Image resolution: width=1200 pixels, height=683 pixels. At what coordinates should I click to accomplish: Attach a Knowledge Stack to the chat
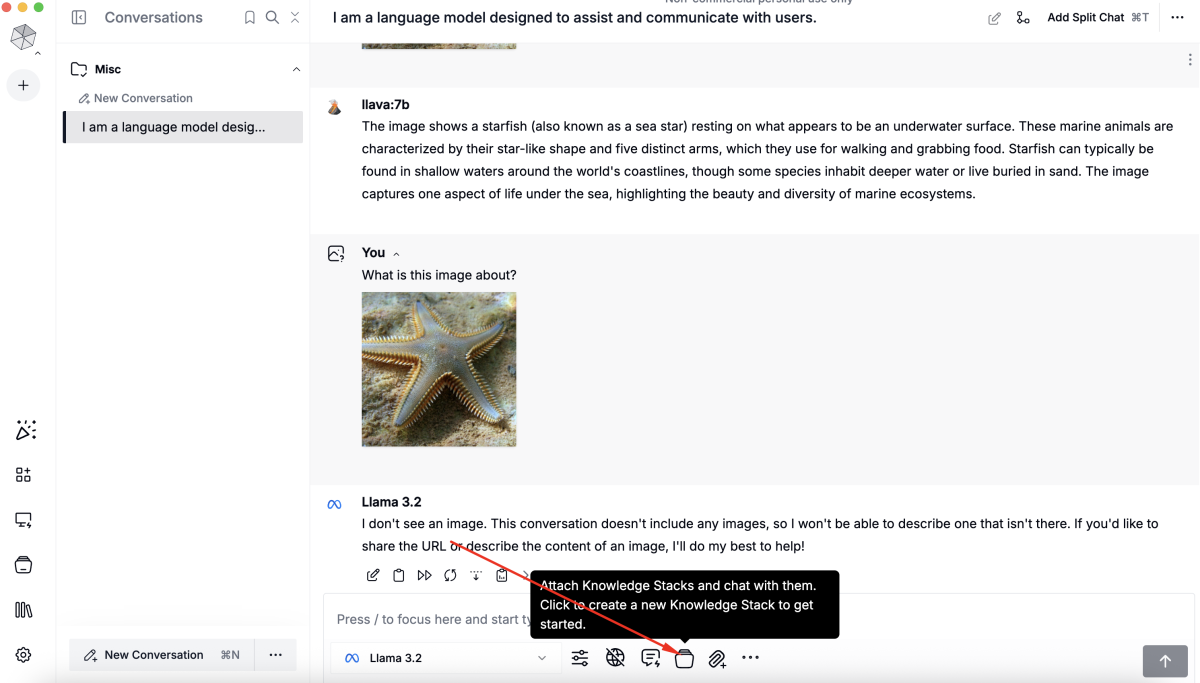(684, 658)
